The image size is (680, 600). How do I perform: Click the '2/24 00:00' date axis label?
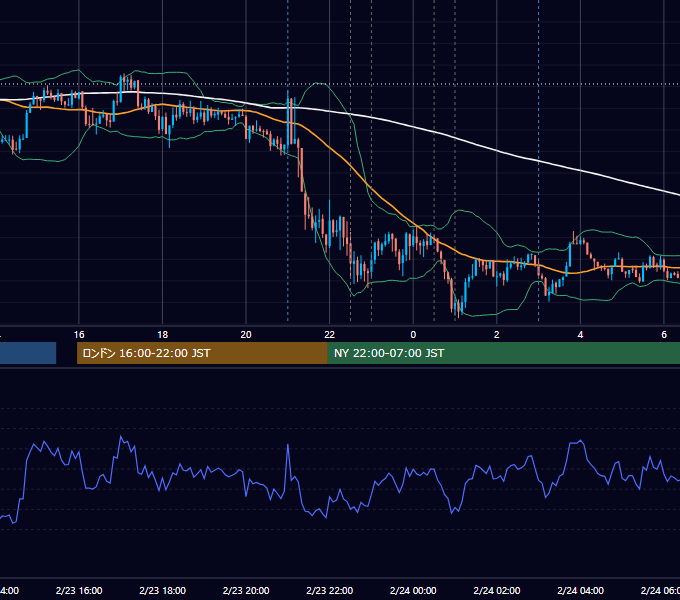tap(413, 590)
